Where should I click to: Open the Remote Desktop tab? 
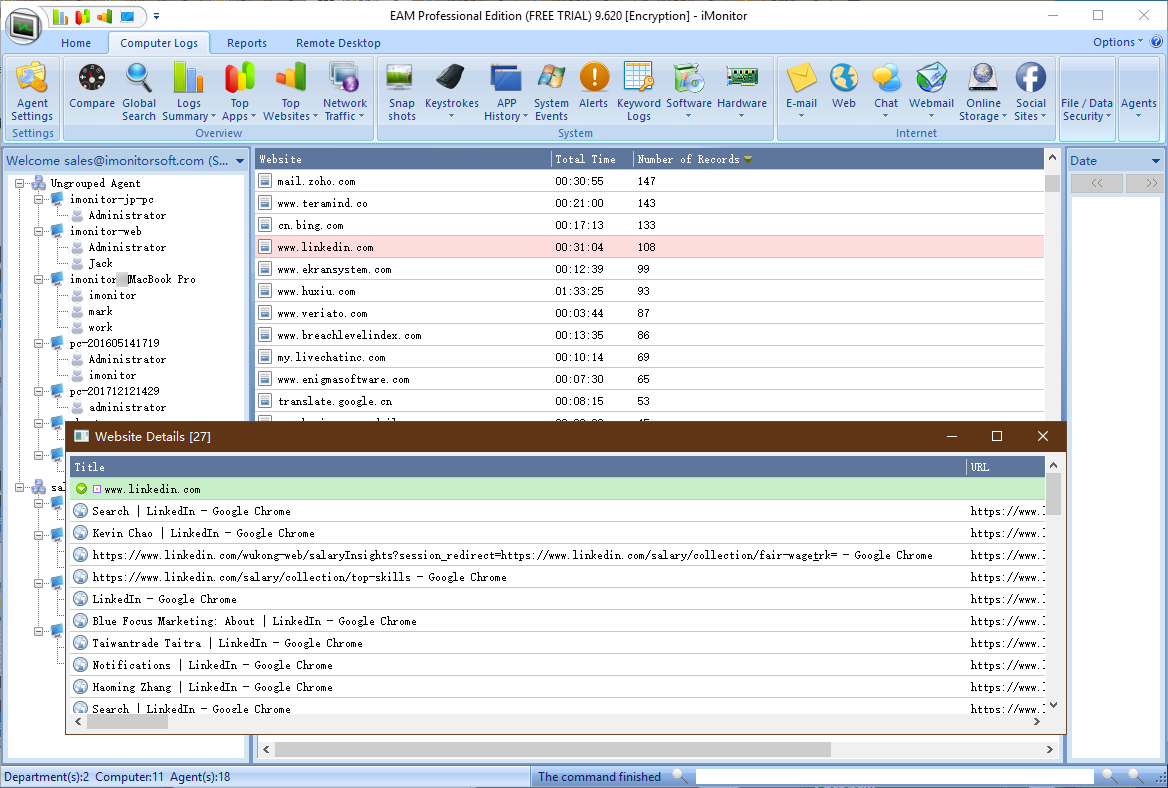point(338,43)
